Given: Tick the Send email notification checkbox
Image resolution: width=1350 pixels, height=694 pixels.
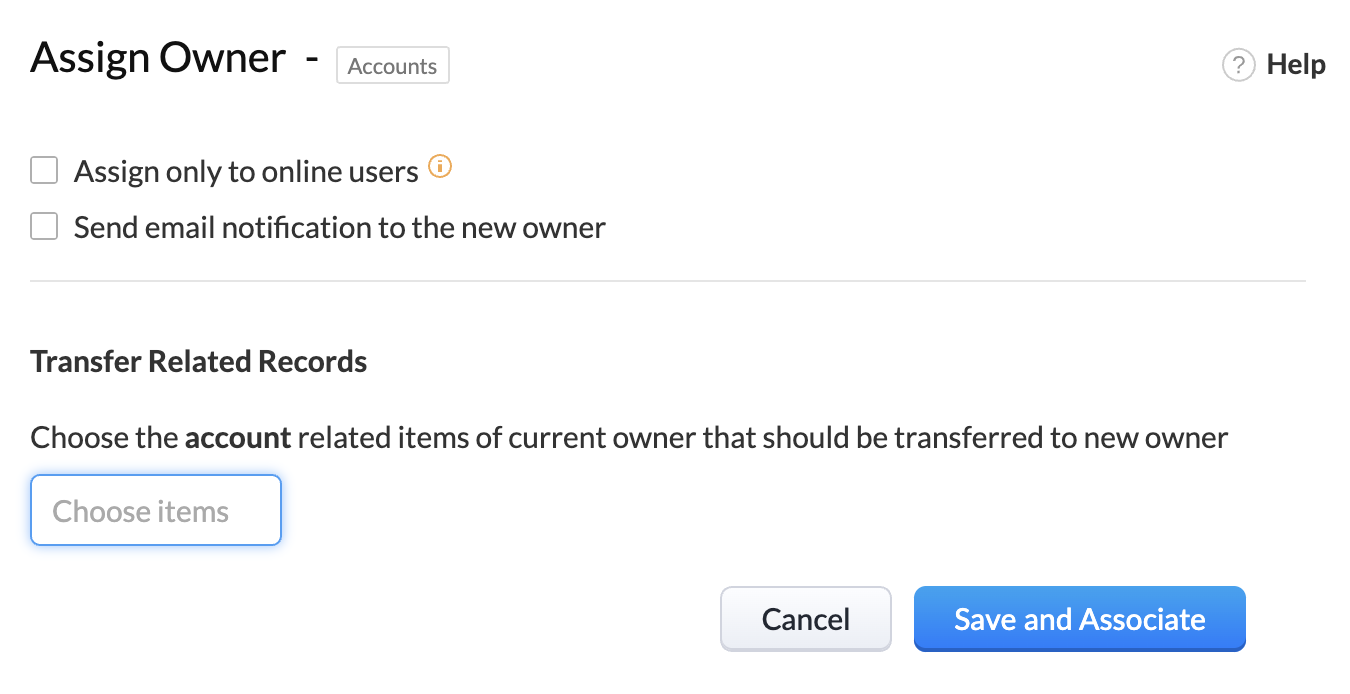Looking at the screenshot, I should click(x=44, y=227).
